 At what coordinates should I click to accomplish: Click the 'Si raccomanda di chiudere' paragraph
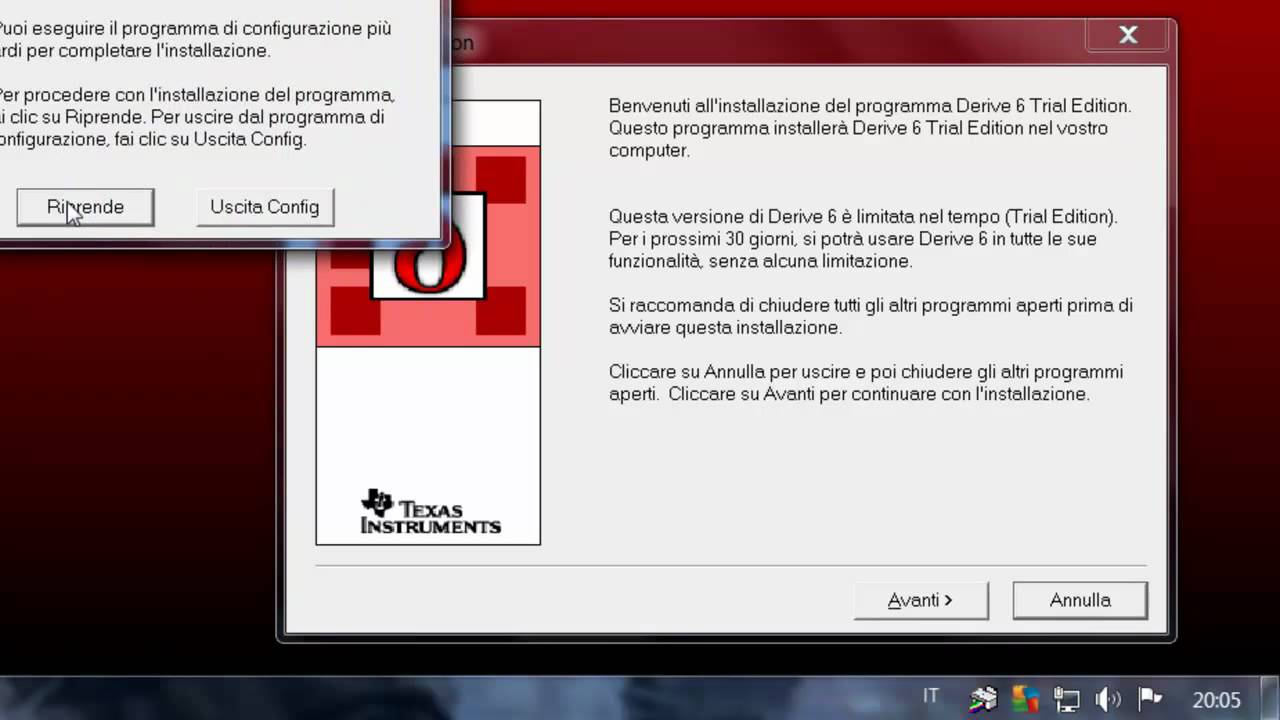tap(870, 316)
